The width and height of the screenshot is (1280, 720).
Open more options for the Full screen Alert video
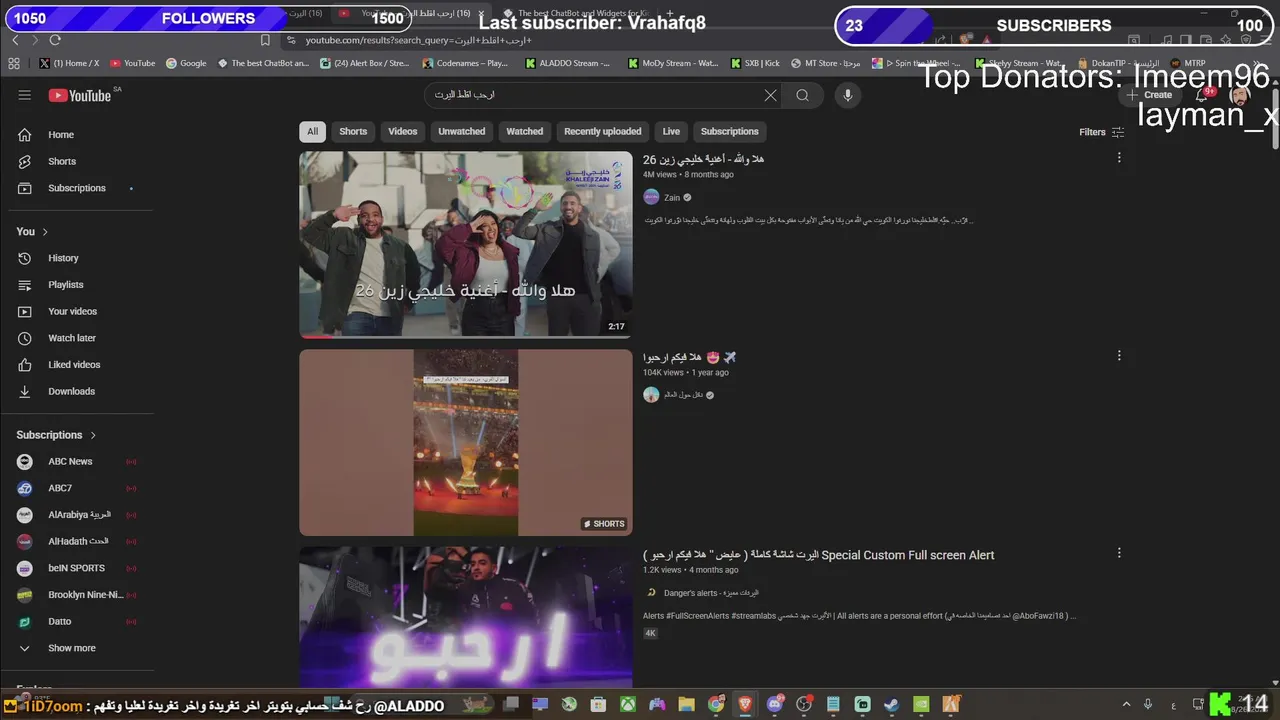1119,553
